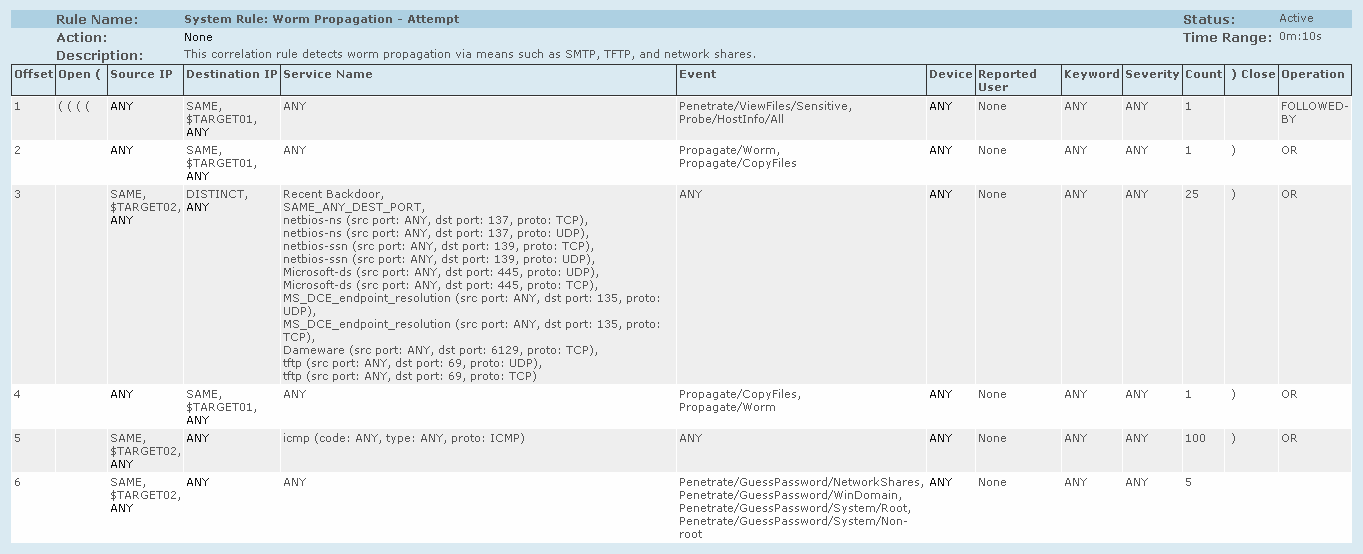
Task: Click 'Recent Backdoor' service in row 3
Action: [333, 194]
